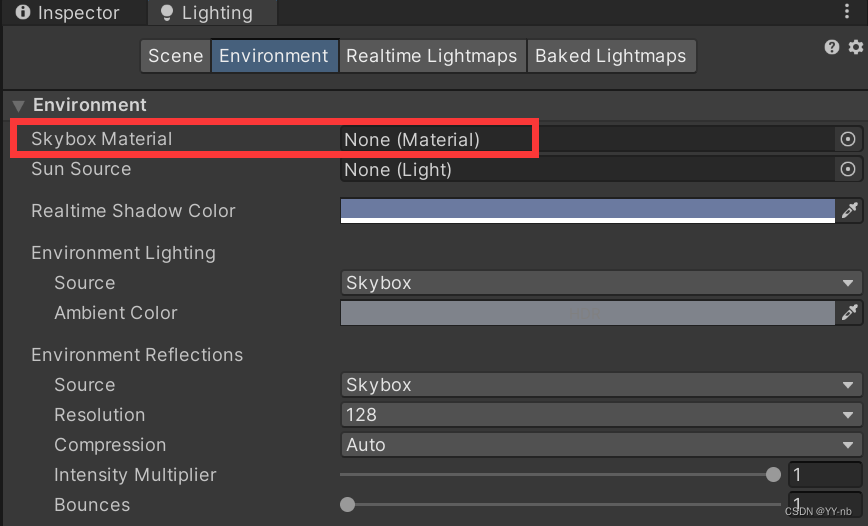Click the Realtime Shadow Color label

pyautogui.click(x=133, y=211)
